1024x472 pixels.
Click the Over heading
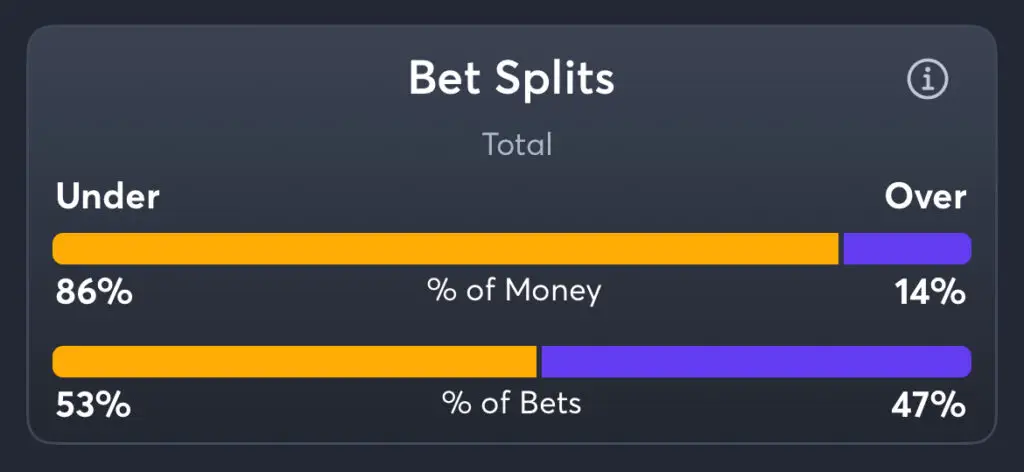[x=925, y=197]
